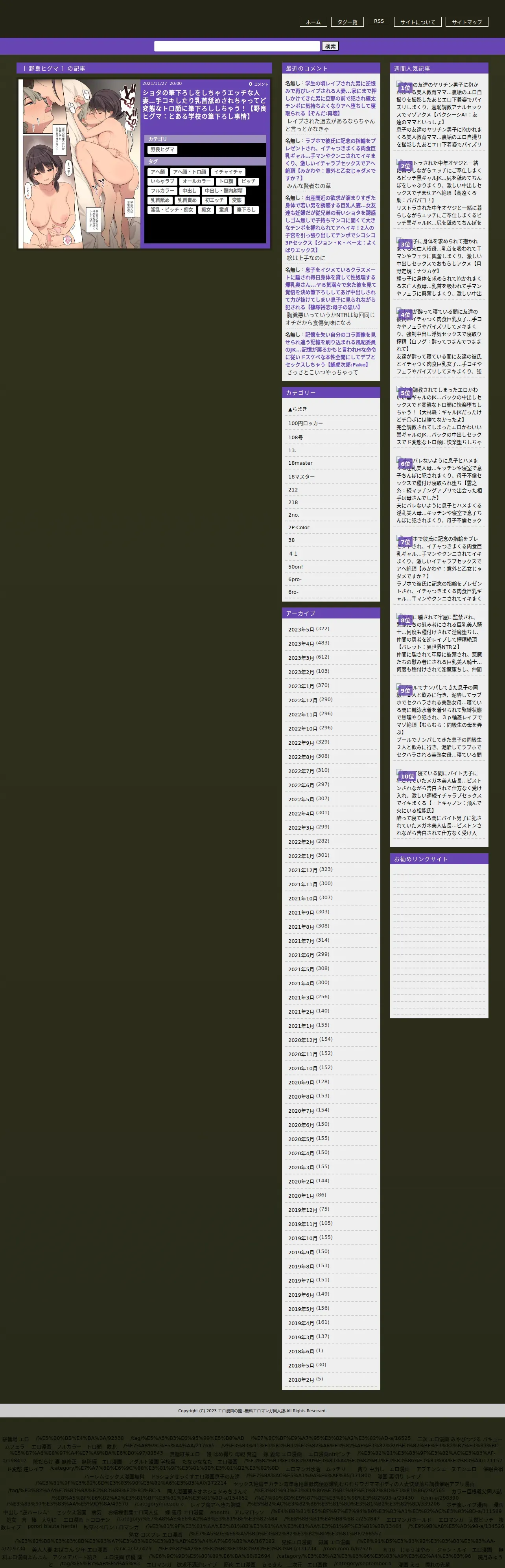The image size is (505, 1568).
Task: Open the 10位 ranked thumbnail
Action: coord(407,776)
